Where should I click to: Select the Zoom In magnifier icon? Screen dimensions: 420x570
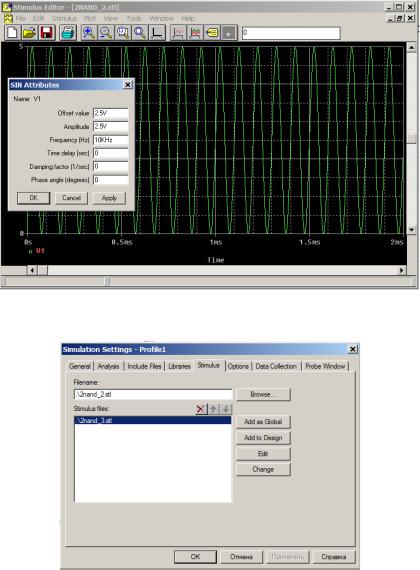pos(89,33)
